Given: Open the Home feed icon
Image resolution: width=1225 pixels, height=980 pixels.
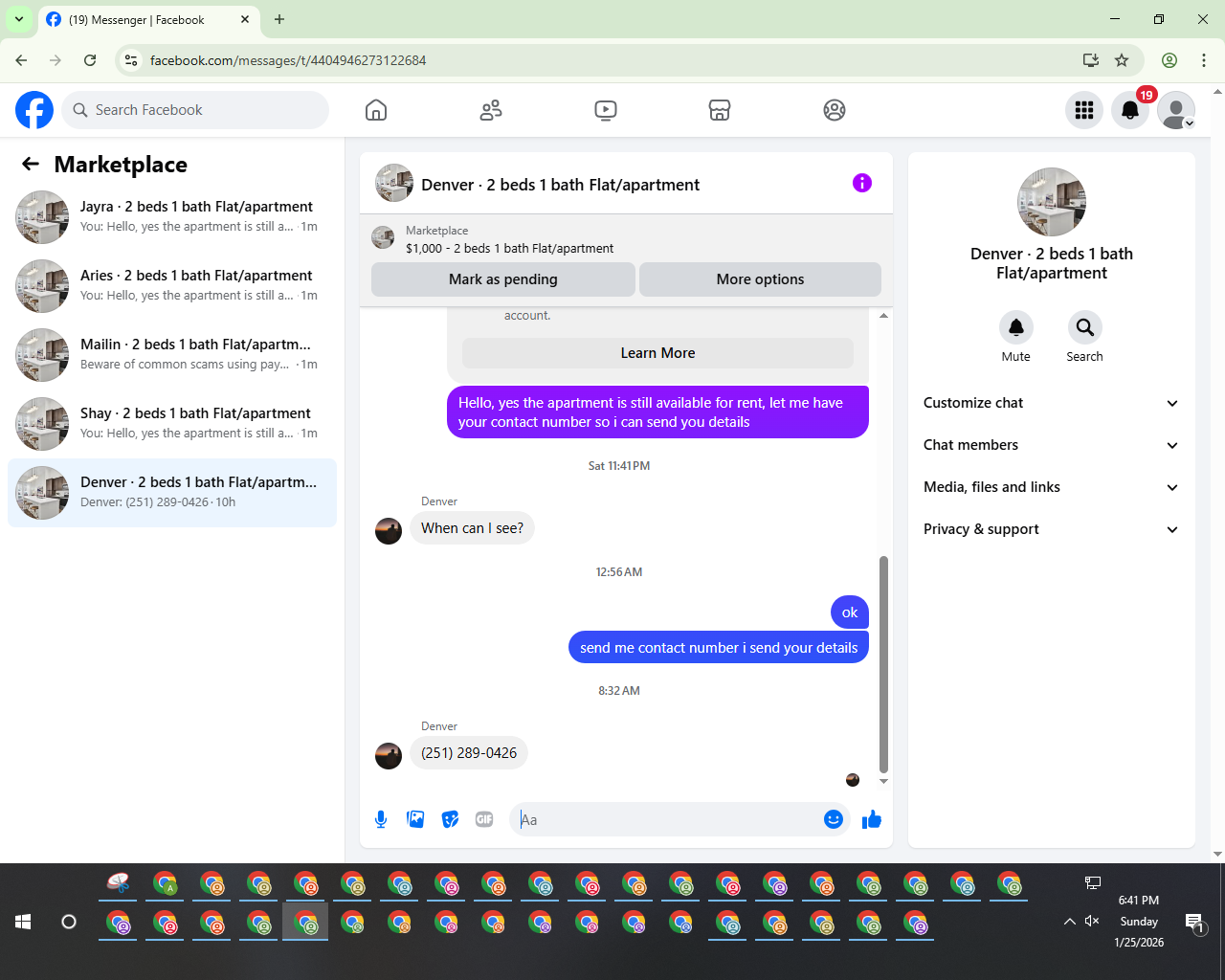Looking at the screenshot, I should point(376,110).
